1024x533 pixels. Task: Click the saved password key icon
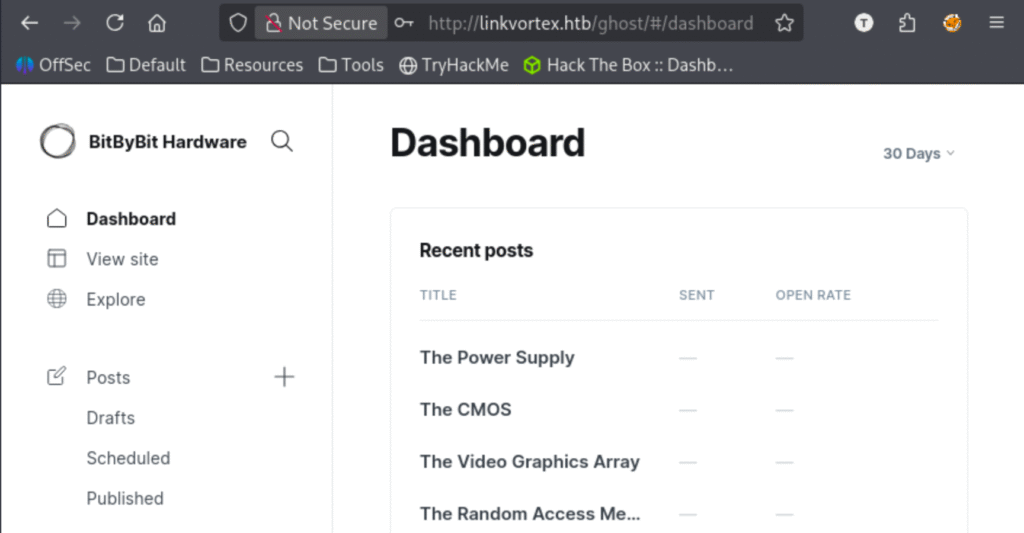pos(403,23)
